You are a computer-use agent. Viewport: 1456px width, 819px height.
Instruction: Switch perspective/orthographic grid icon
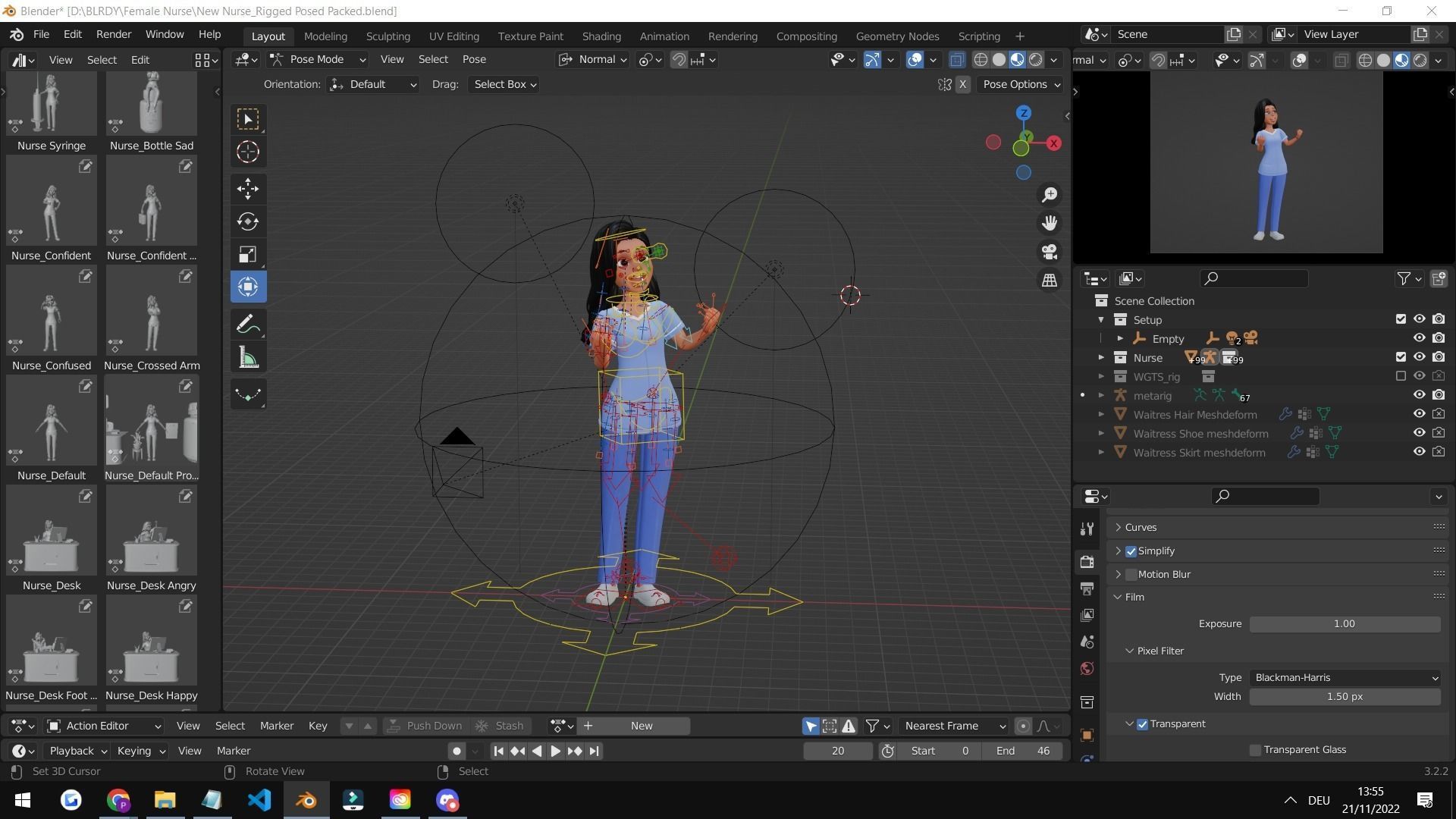tap(1050, 281)
